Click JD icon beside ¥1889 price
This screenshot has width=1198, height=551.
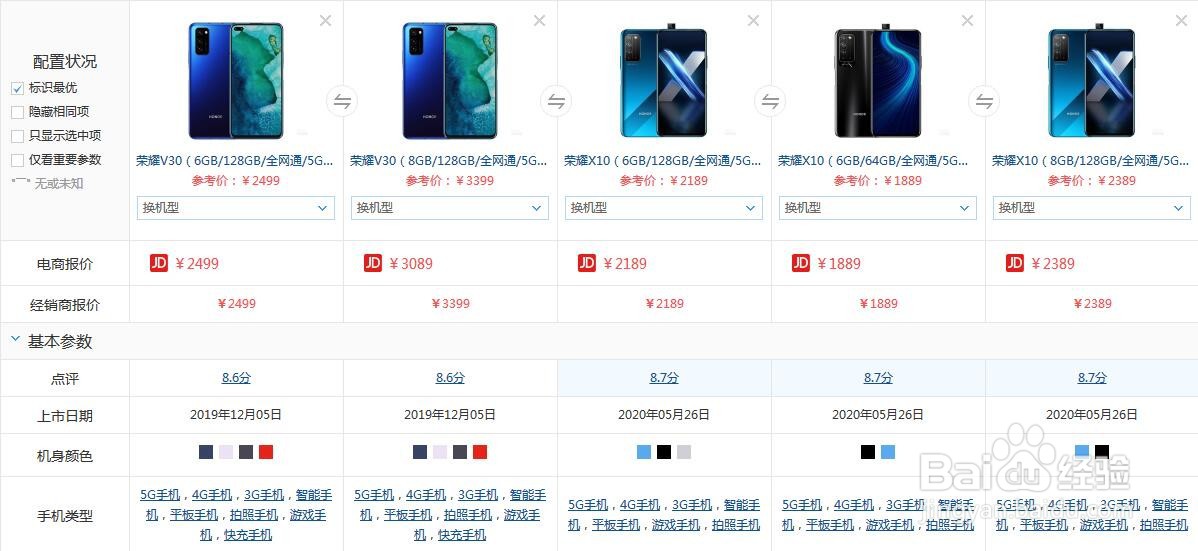pyautogui.click(x=801, y=263)
